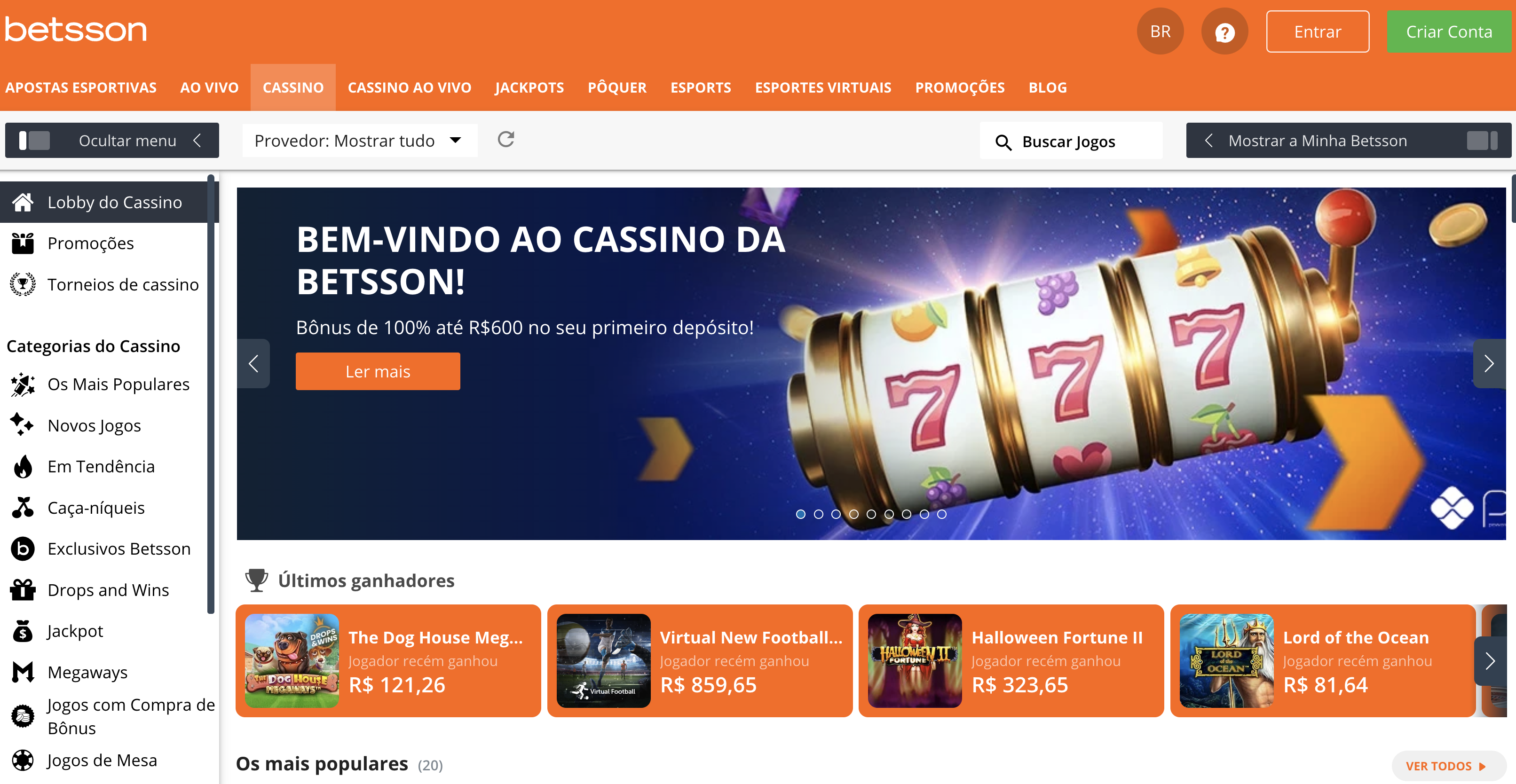This screenshot has width=1516, height=784.
Task: Choose the Exclusivos Betsson logo icon
Action: [23, 549]
